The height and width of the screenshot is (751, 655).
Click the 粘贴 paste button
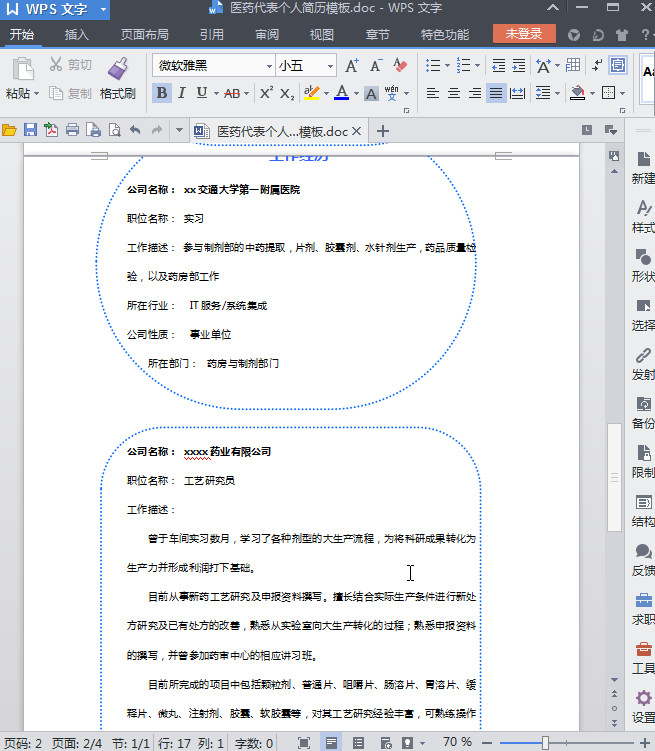click(22, 78)
